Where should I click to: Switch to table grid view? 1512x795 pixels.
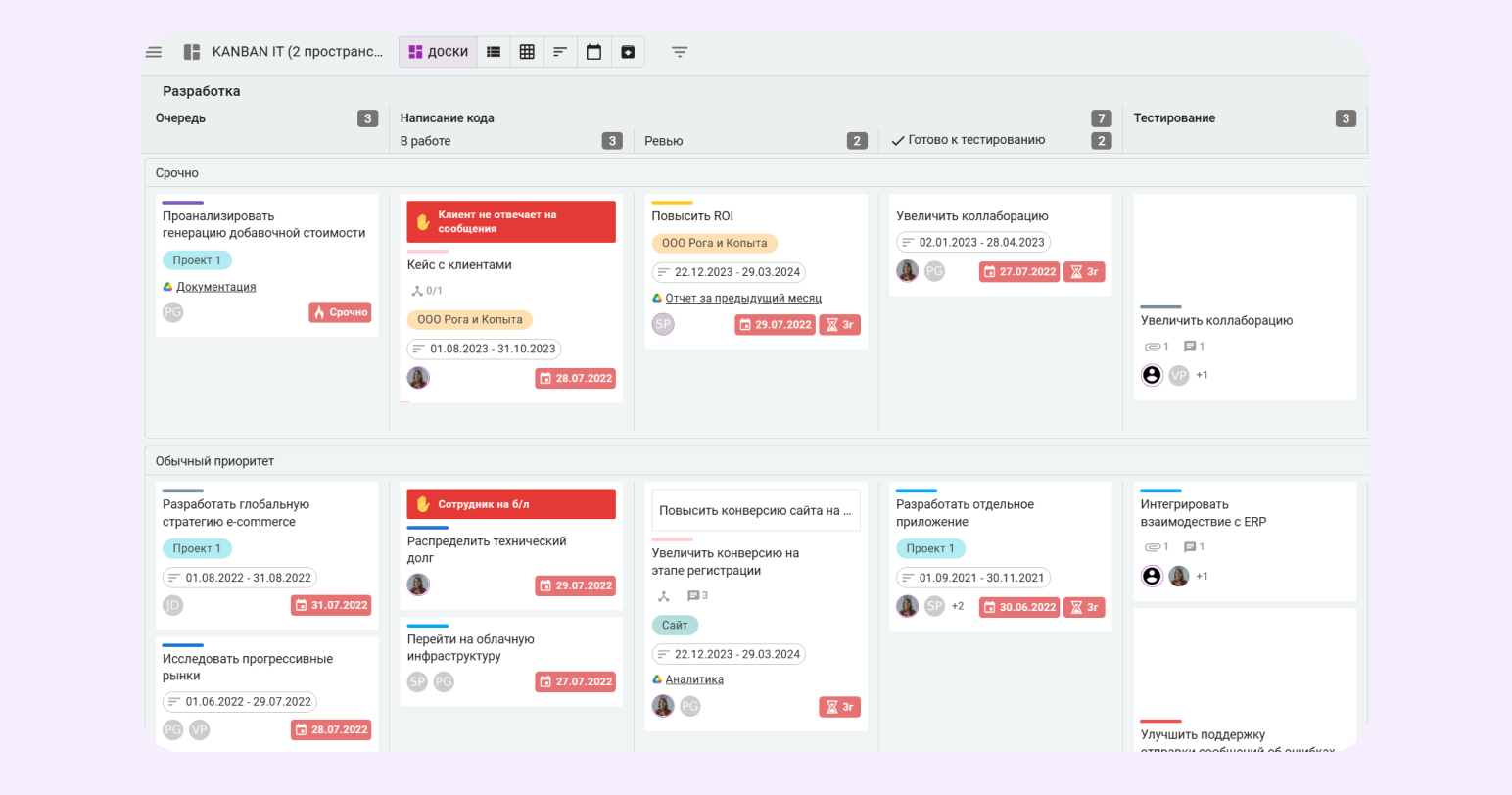pyautogui.click(x=527, y=52)
